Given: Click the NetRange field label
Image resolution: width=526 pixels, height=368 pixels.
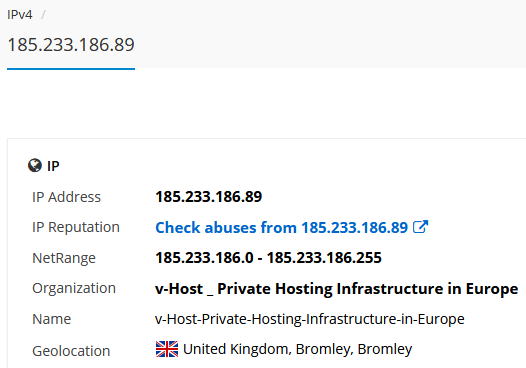Looking at the screenshot, I should [64, 258].
